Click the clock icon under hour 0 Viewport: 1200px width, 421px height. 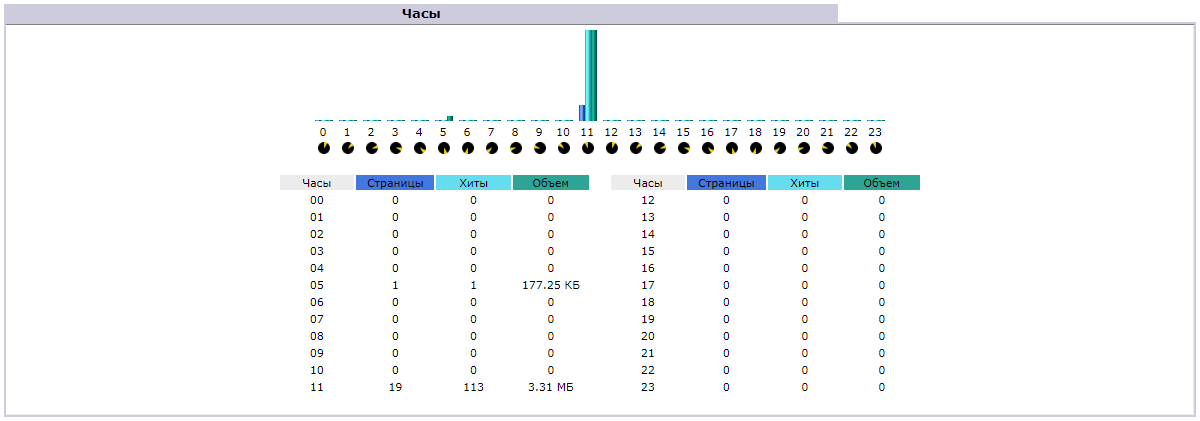(x=323, y=148)
